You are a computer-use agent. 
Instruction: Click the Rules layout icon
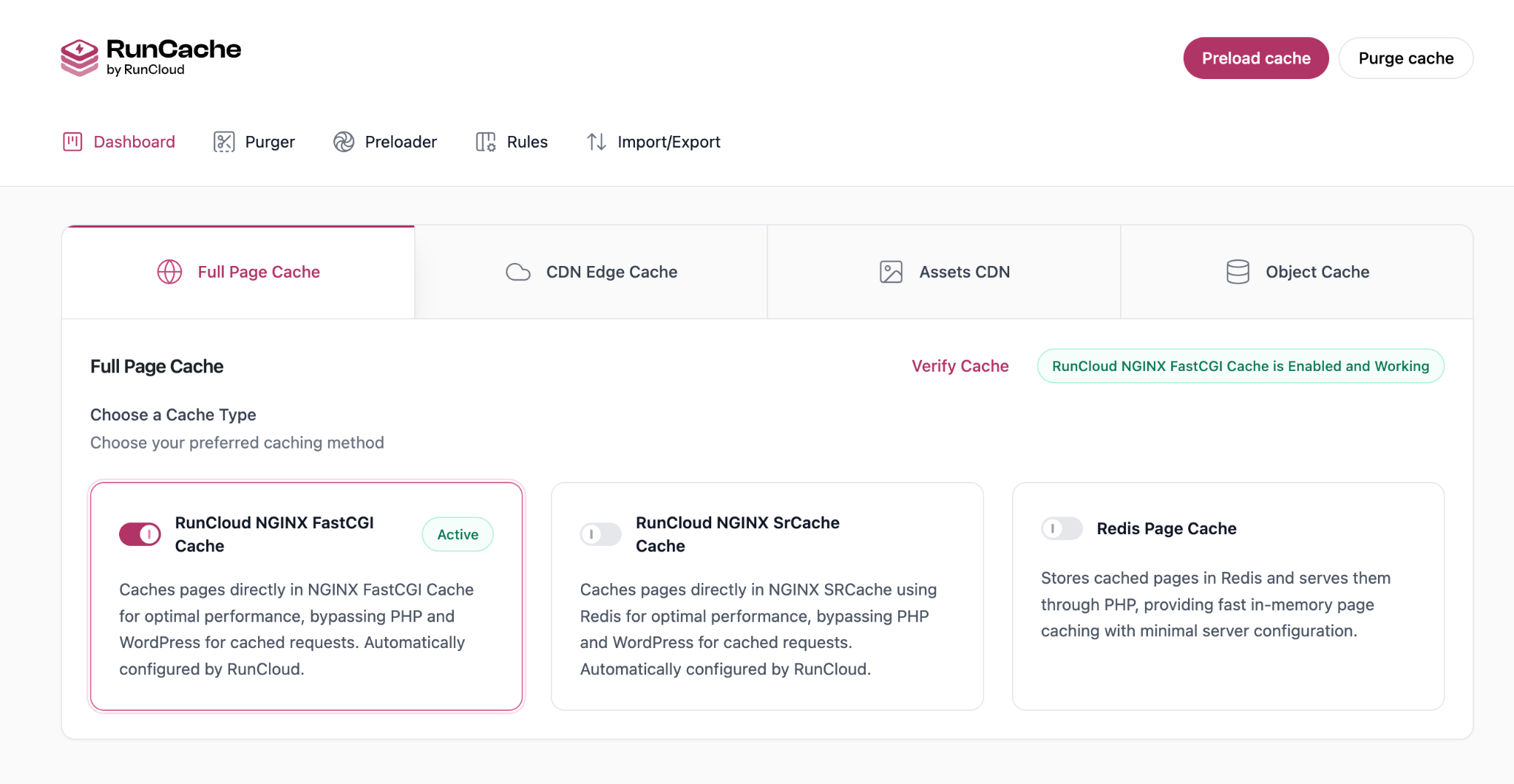click(x=486, y=142)
